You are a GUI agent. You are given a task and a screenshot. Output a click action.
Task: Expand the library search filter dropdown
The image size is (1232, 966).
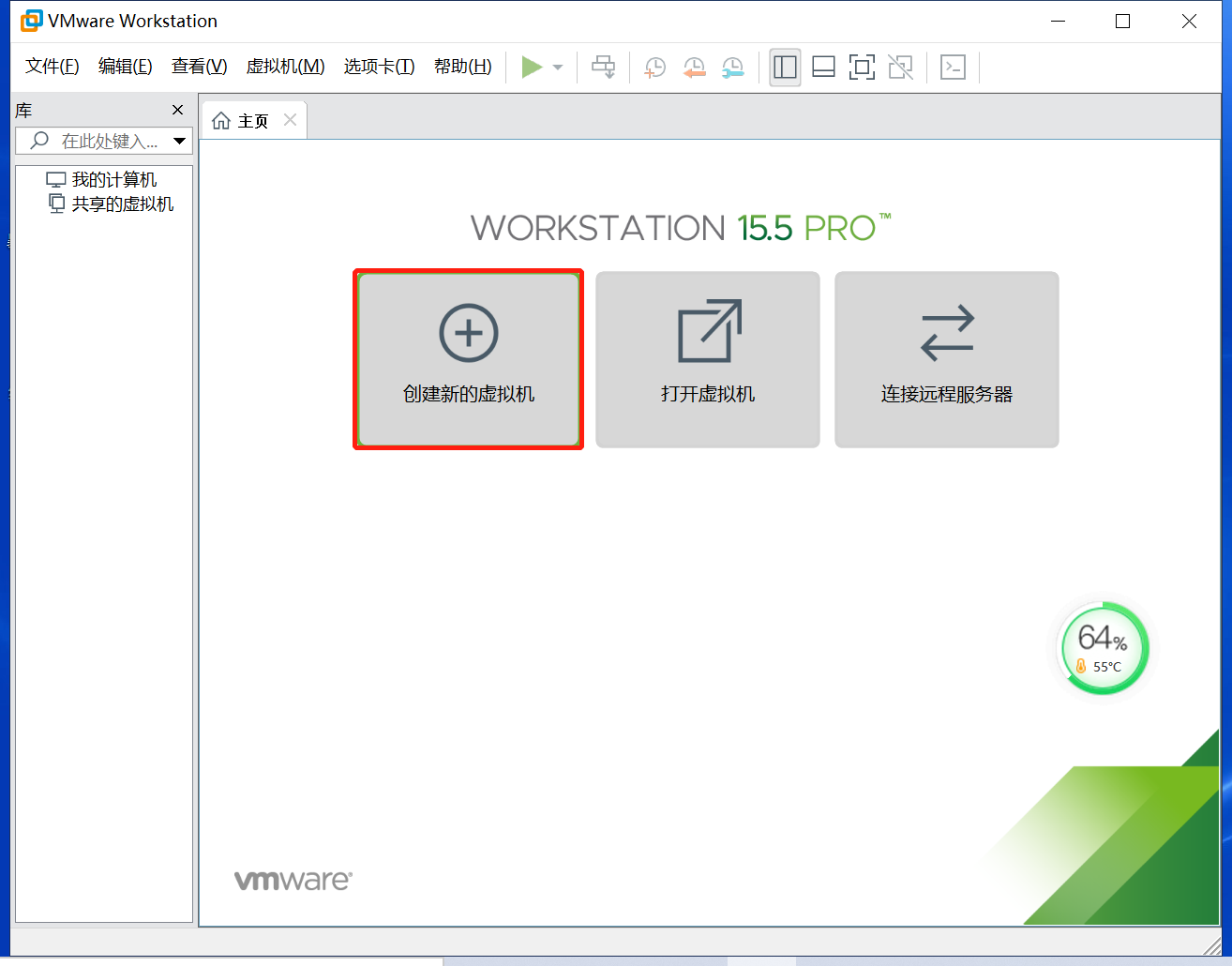point(180,142)
